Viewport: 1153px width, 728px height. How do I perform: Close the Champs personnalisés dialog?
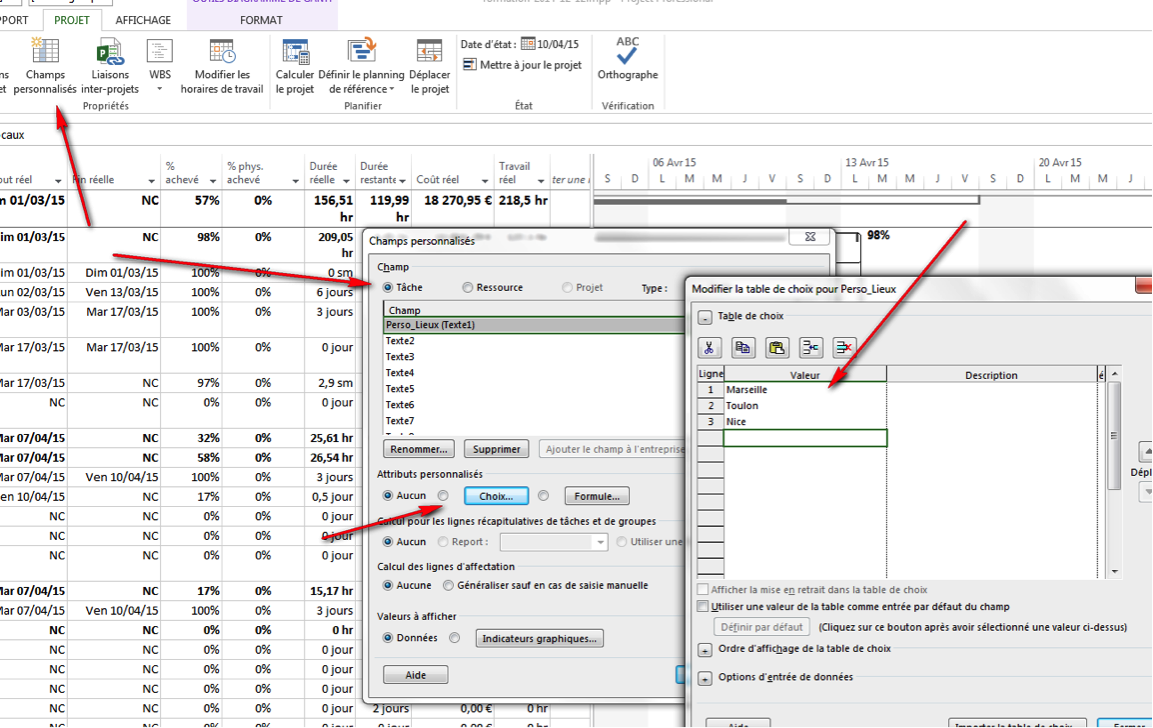coord(810,237)
